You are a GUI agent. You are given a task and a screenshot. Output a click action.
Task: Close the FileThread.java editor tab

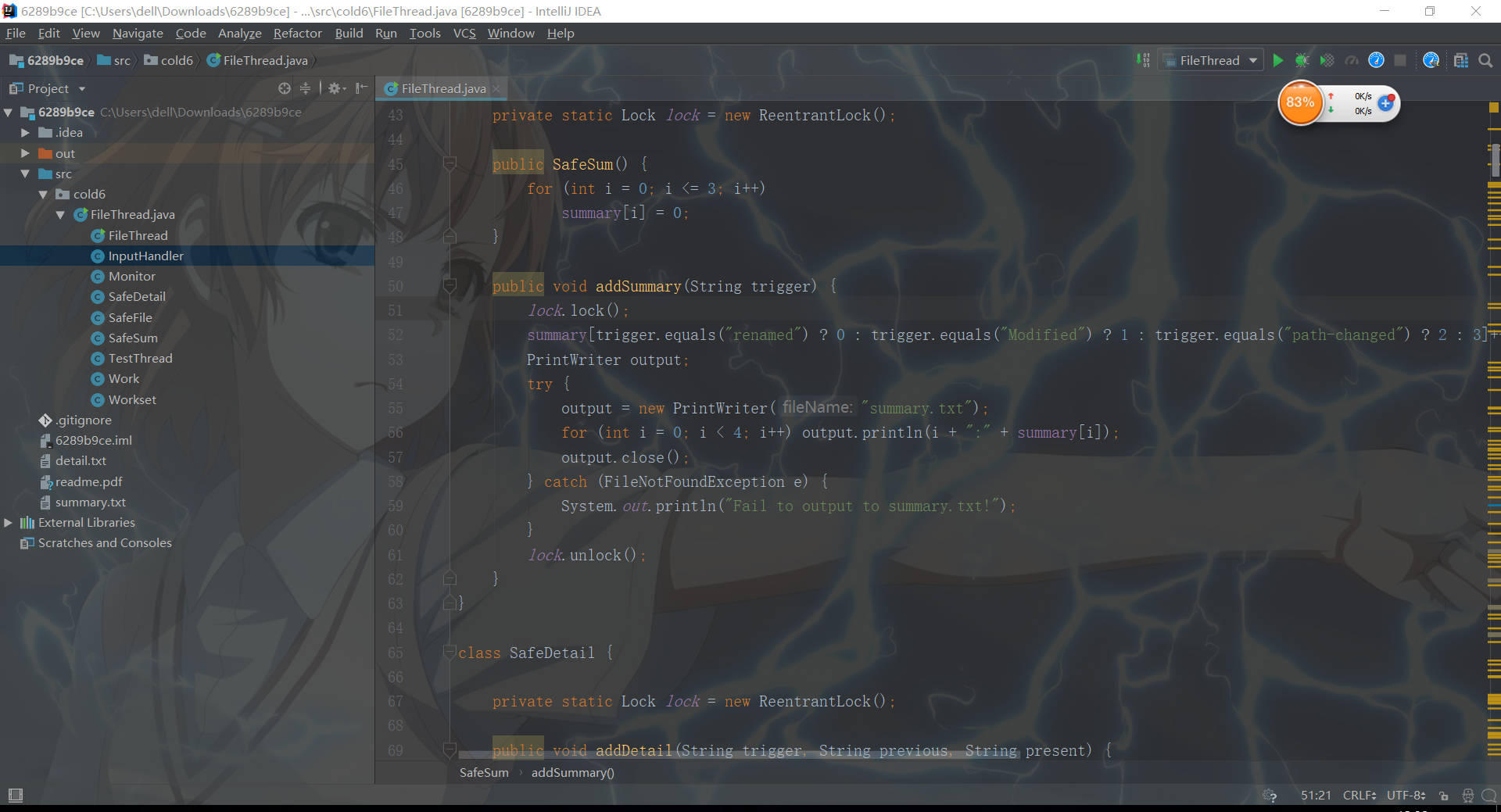tap(496, 89)
